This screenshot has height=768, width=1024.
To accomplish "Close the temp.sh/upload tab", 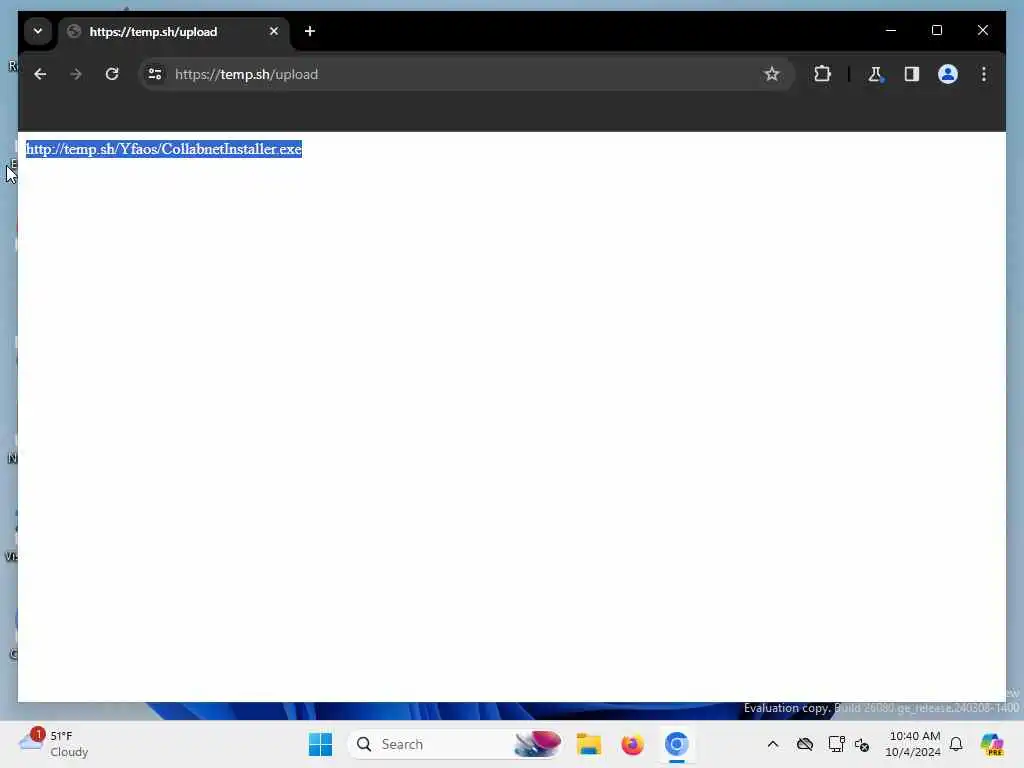I will point(274,31).
